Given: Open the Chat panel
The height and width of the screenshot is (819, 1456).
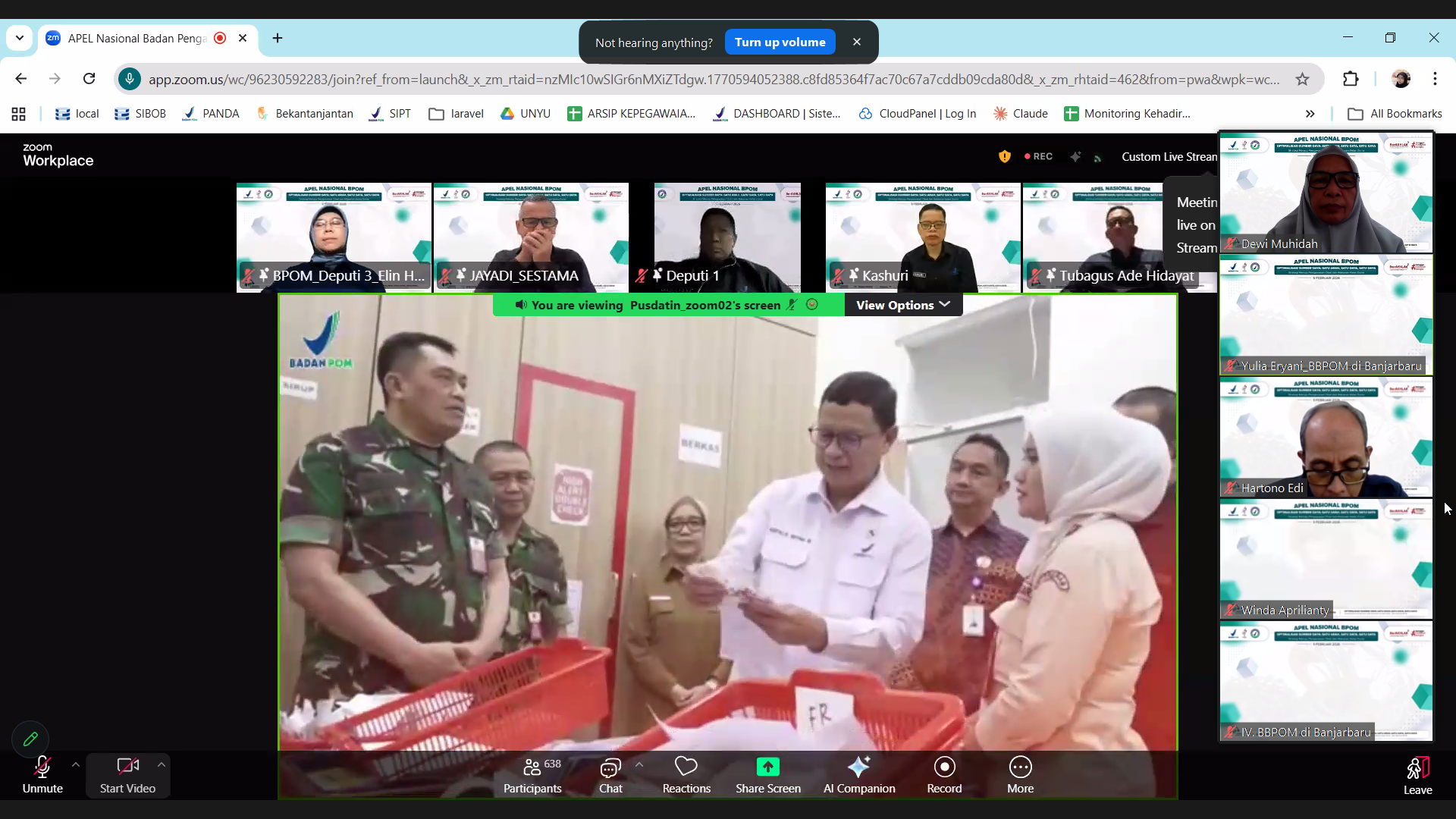Looking at the screenshot, I should point(610,774).
